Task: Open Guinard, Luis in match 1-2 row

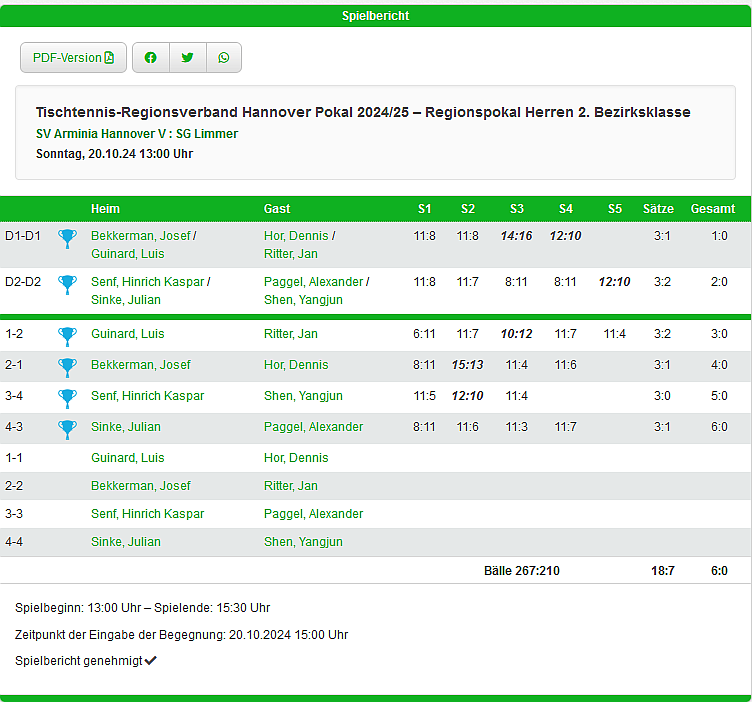Action: point(128,334)
